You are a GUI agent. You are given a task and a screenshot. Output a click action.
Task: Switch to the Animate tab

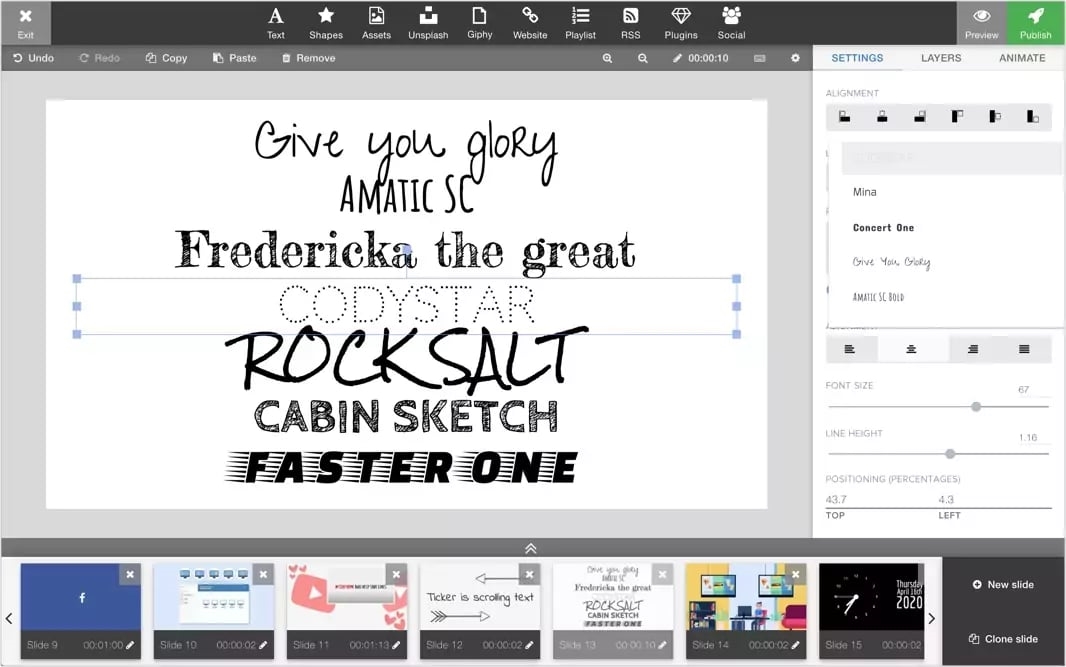[x=1022, y=58]
